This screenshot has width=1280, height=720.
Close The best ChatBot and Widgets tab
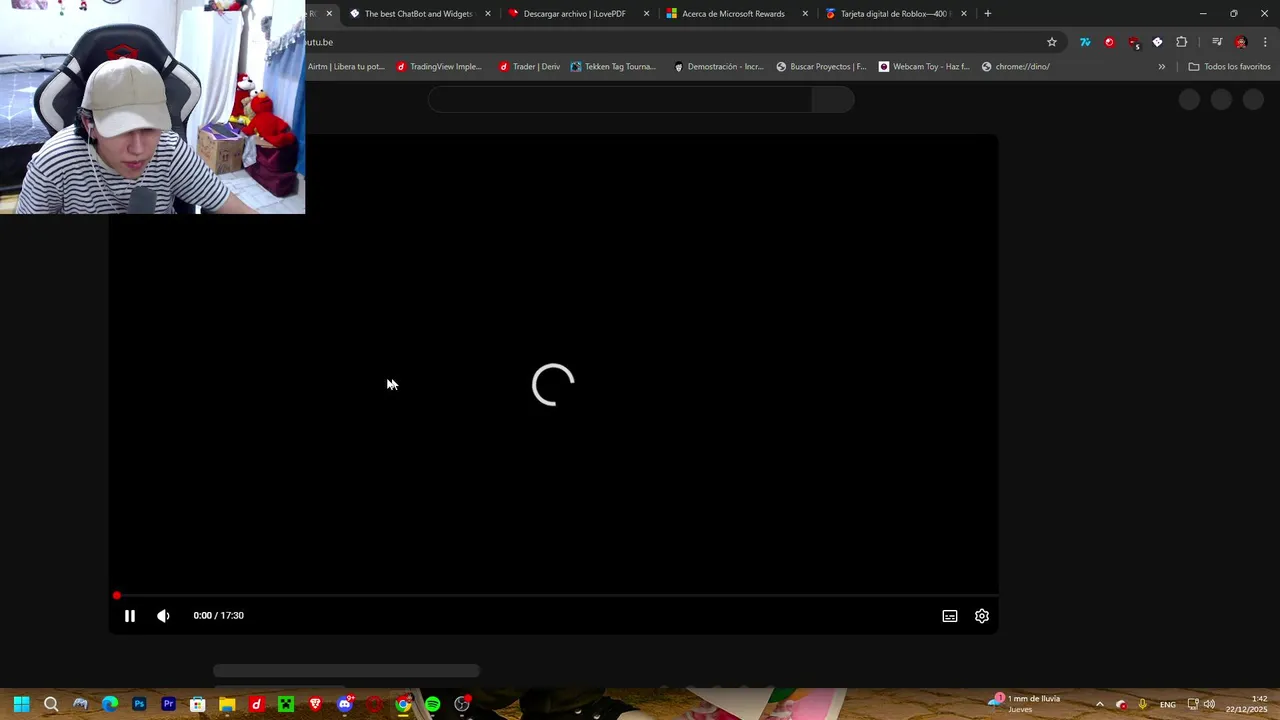(488, 14)
